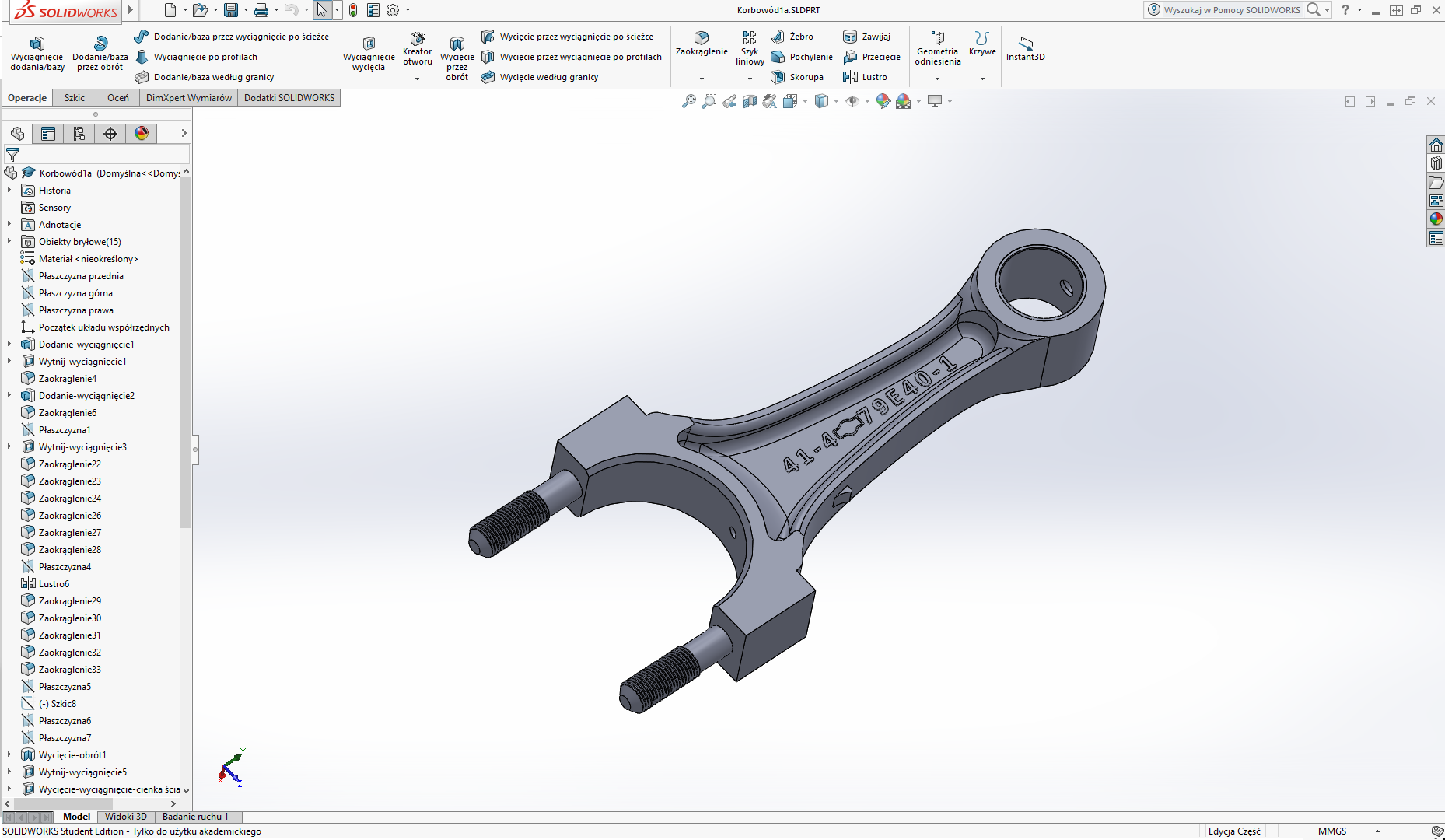This screenshot has height=840, width=1445.
Task: Expand Dodanie-wyciągnięcie1 feature
Action: tap(9, 344)
